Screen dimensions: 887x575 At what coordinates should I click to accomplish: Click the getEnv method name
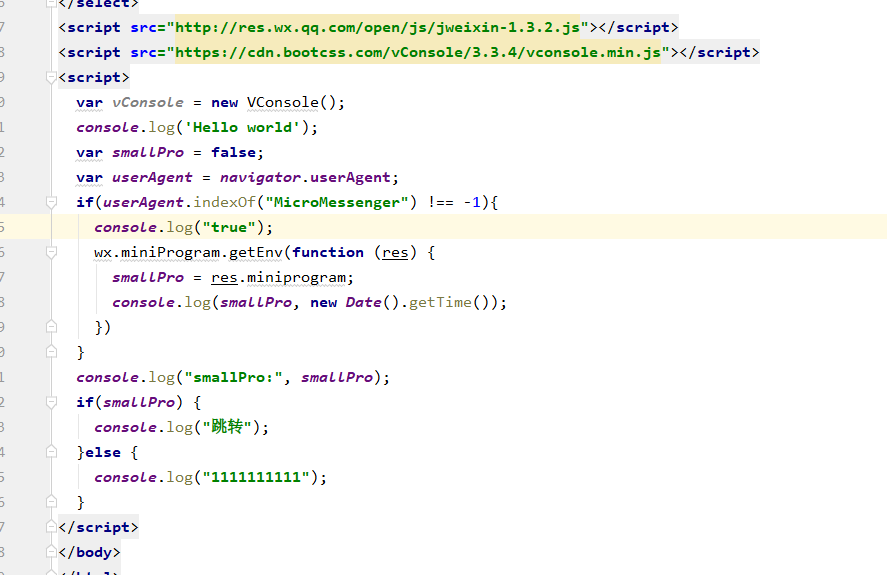(256, 252)
